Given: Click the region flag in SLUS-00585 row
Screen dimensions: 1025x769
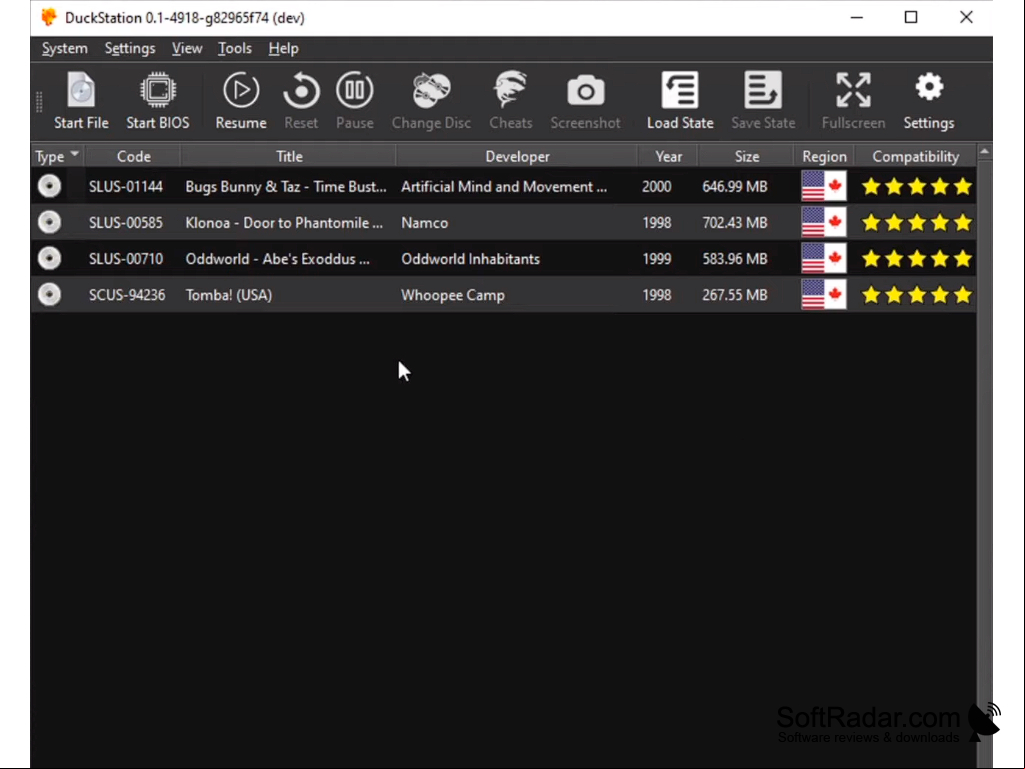Looking at the screenshot, I should click(824, 222).
